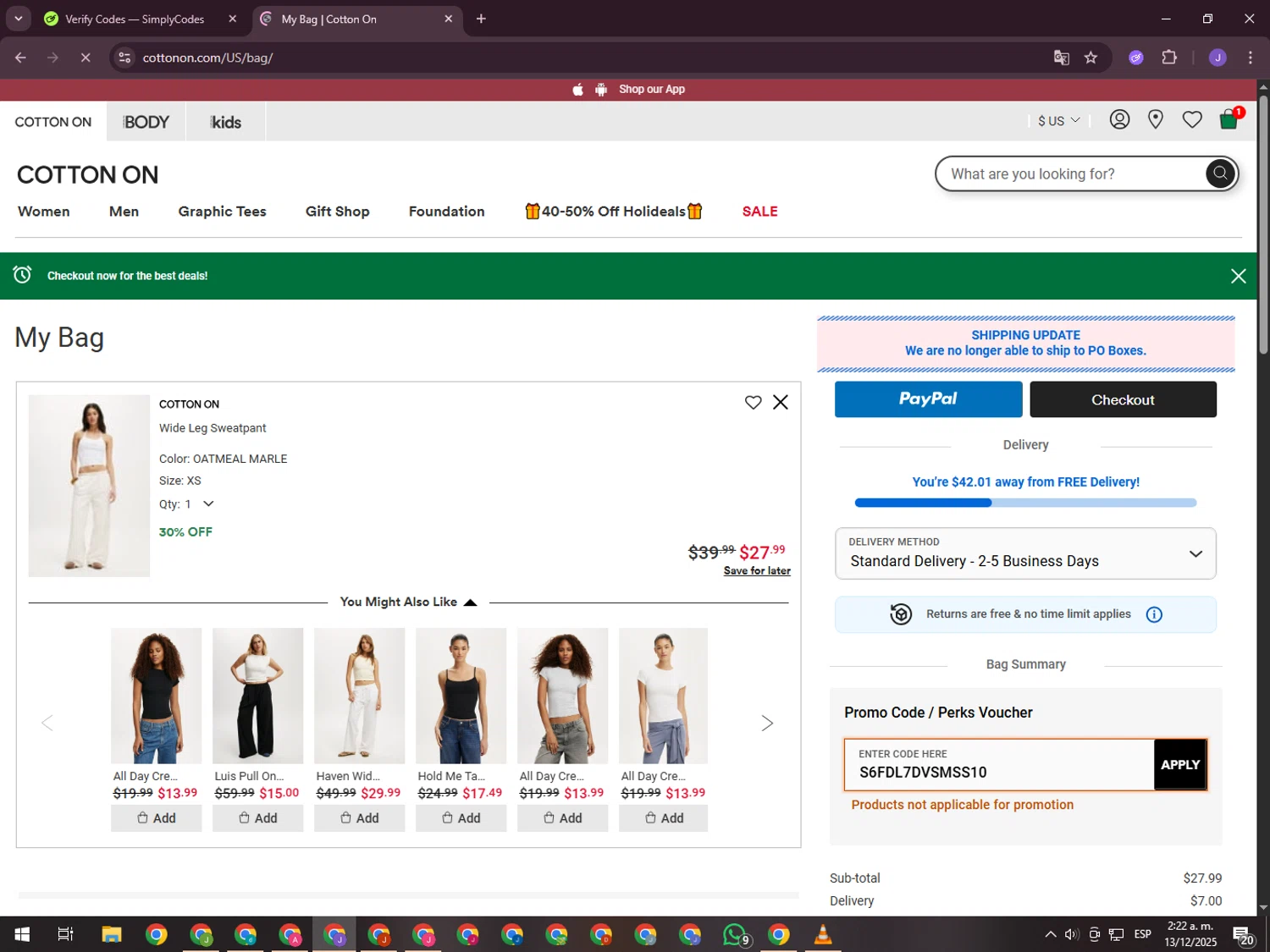1270x952 pixels.
Task: Open the Wide Leg Sweatpant product thumbnail
Action: click(x=89, y=486)
